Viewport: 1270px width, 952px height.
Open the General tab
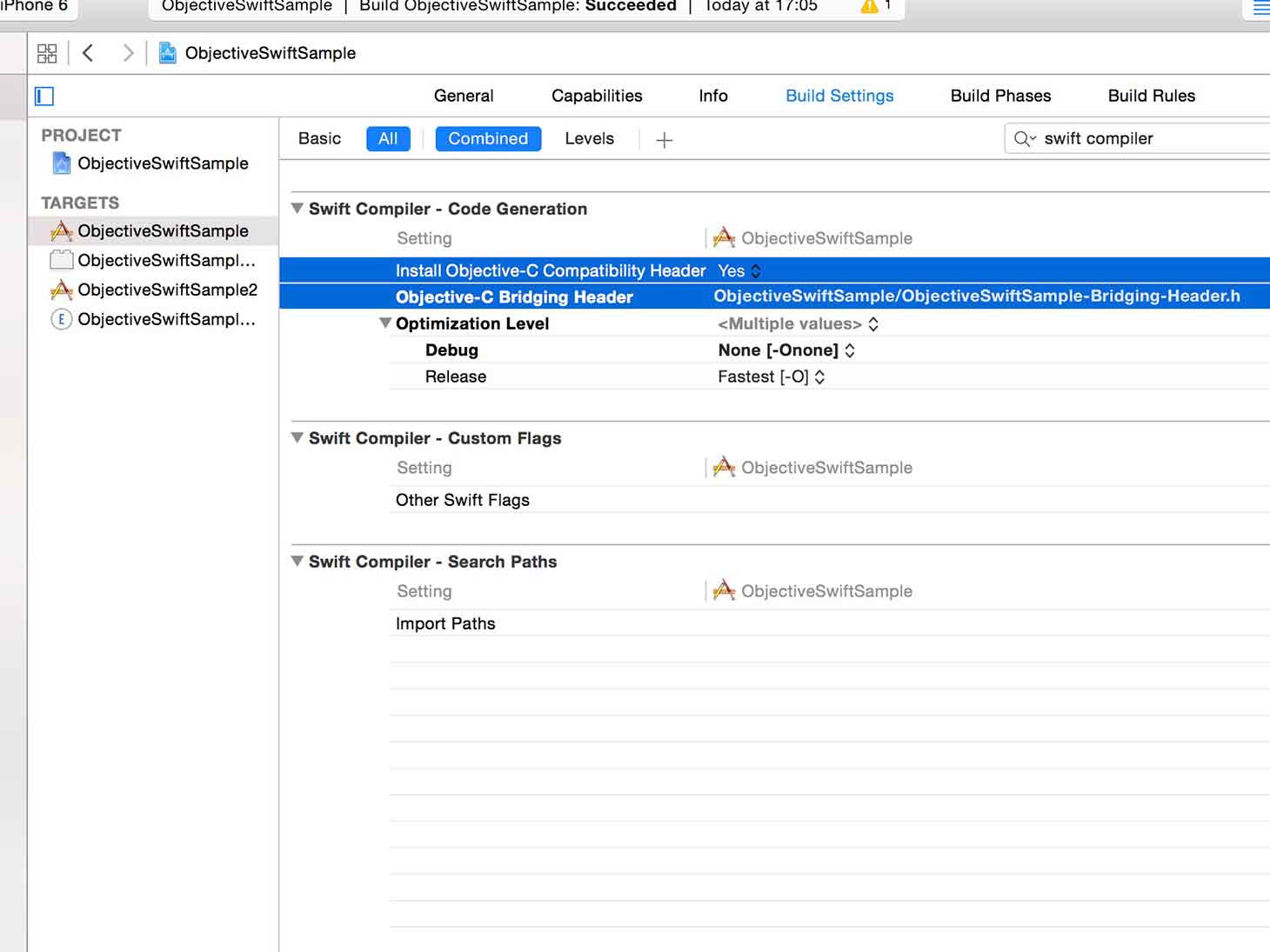(x=464, y=96)
